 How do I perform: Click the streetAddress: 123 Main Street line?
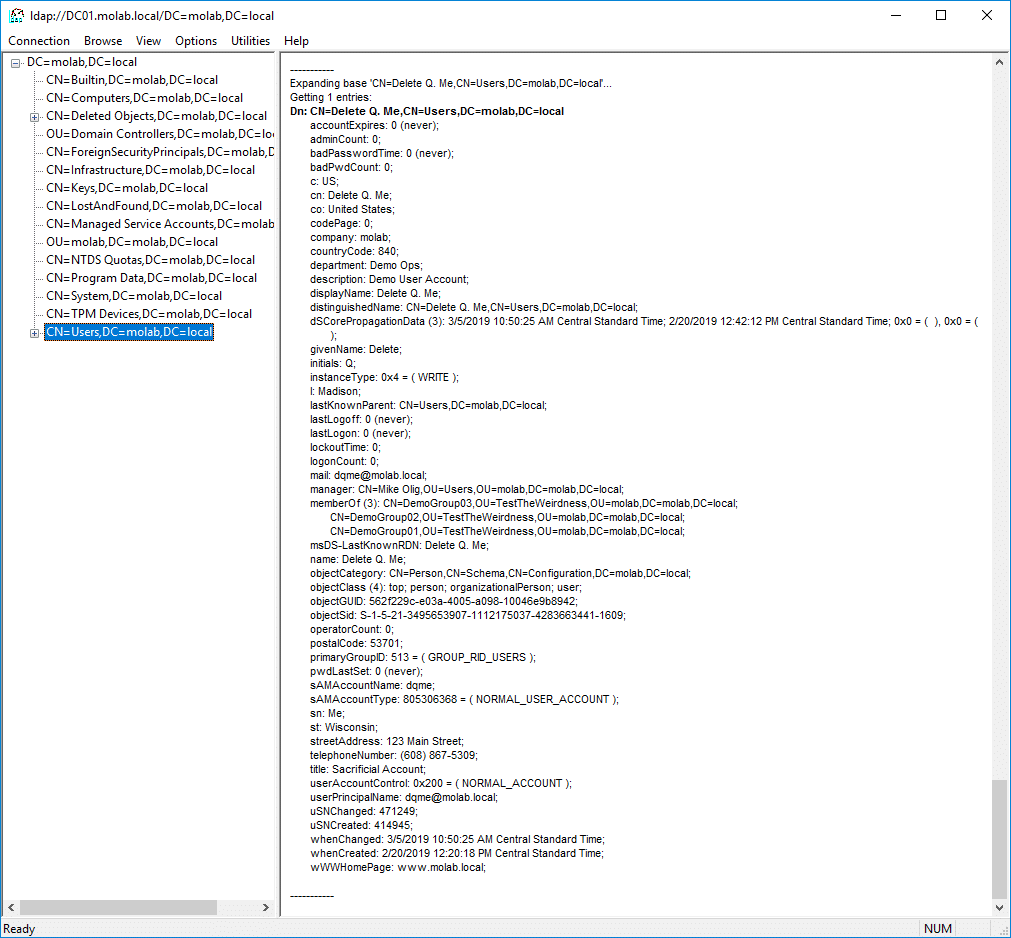pyautogui.click(x=386, y=741)
